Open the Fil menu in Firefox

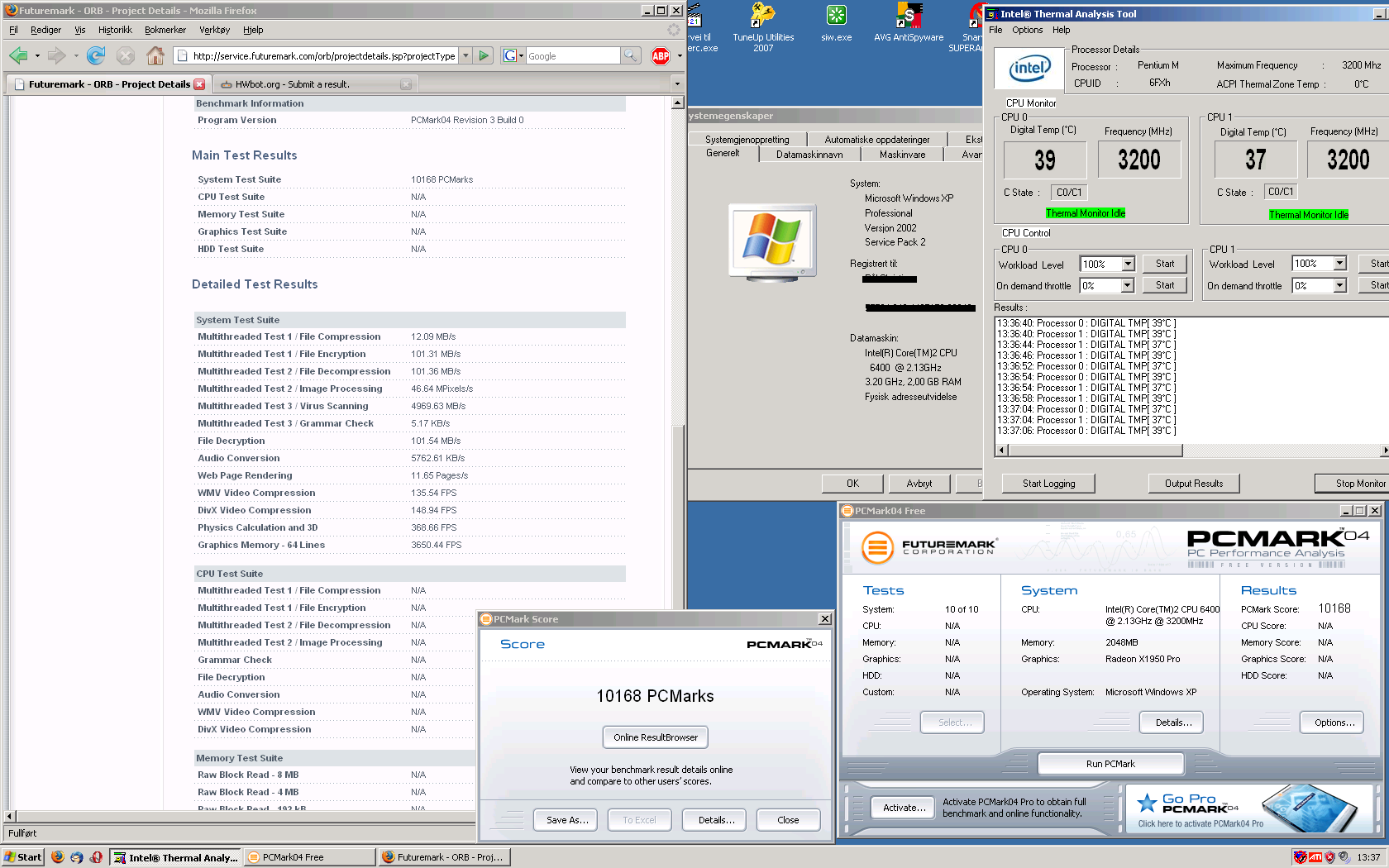click(13, 30)
